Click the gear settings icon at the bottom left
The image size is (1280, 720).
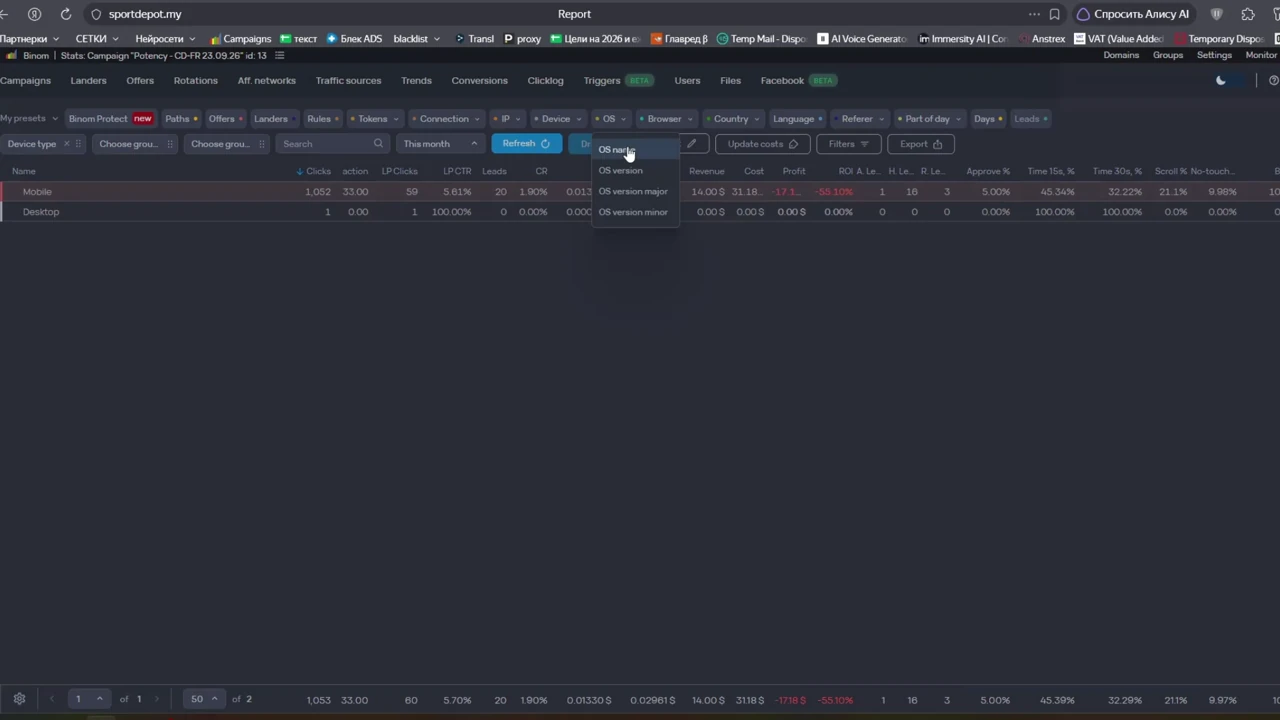19,699
